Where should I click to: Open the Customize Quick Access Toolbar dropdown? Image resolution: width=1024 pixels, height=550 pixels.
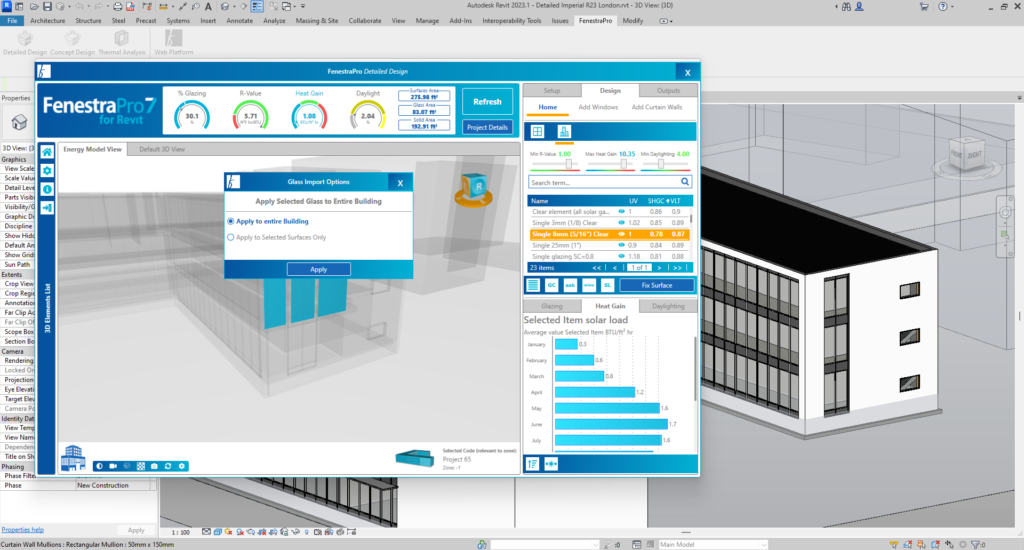[302, 7]
